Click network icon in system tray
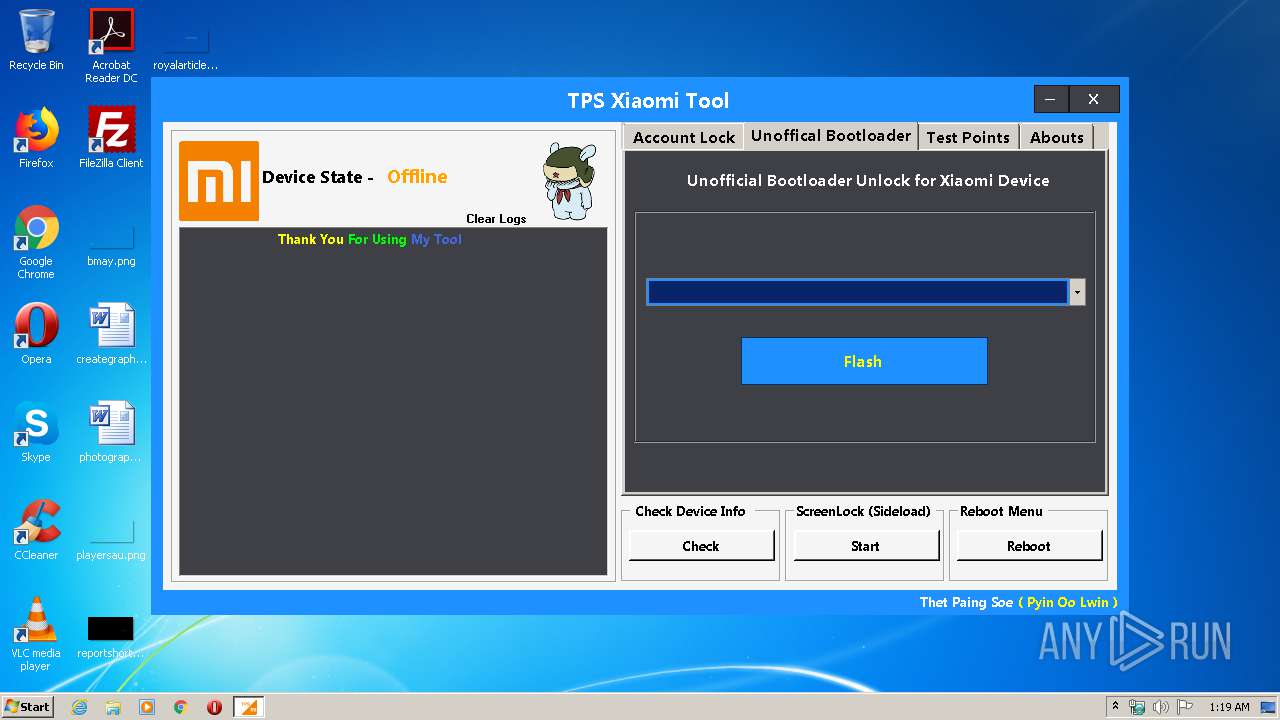Image resolution: width=1280 pixels, height=720 pixels. 1138,707
